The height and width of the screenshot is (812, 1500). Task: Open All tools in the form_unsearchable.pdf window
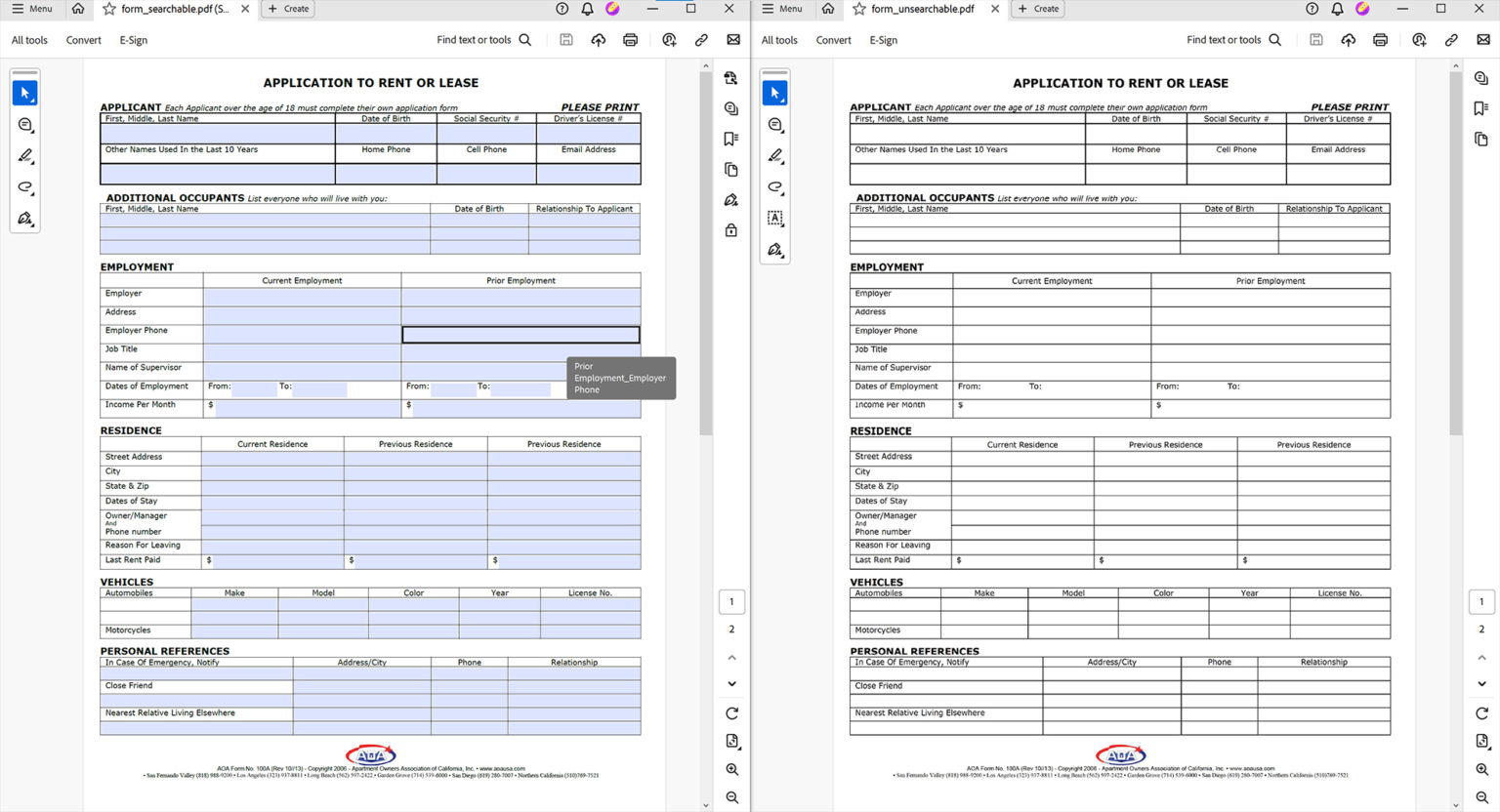pyautogui.click(x=779, y=40)
